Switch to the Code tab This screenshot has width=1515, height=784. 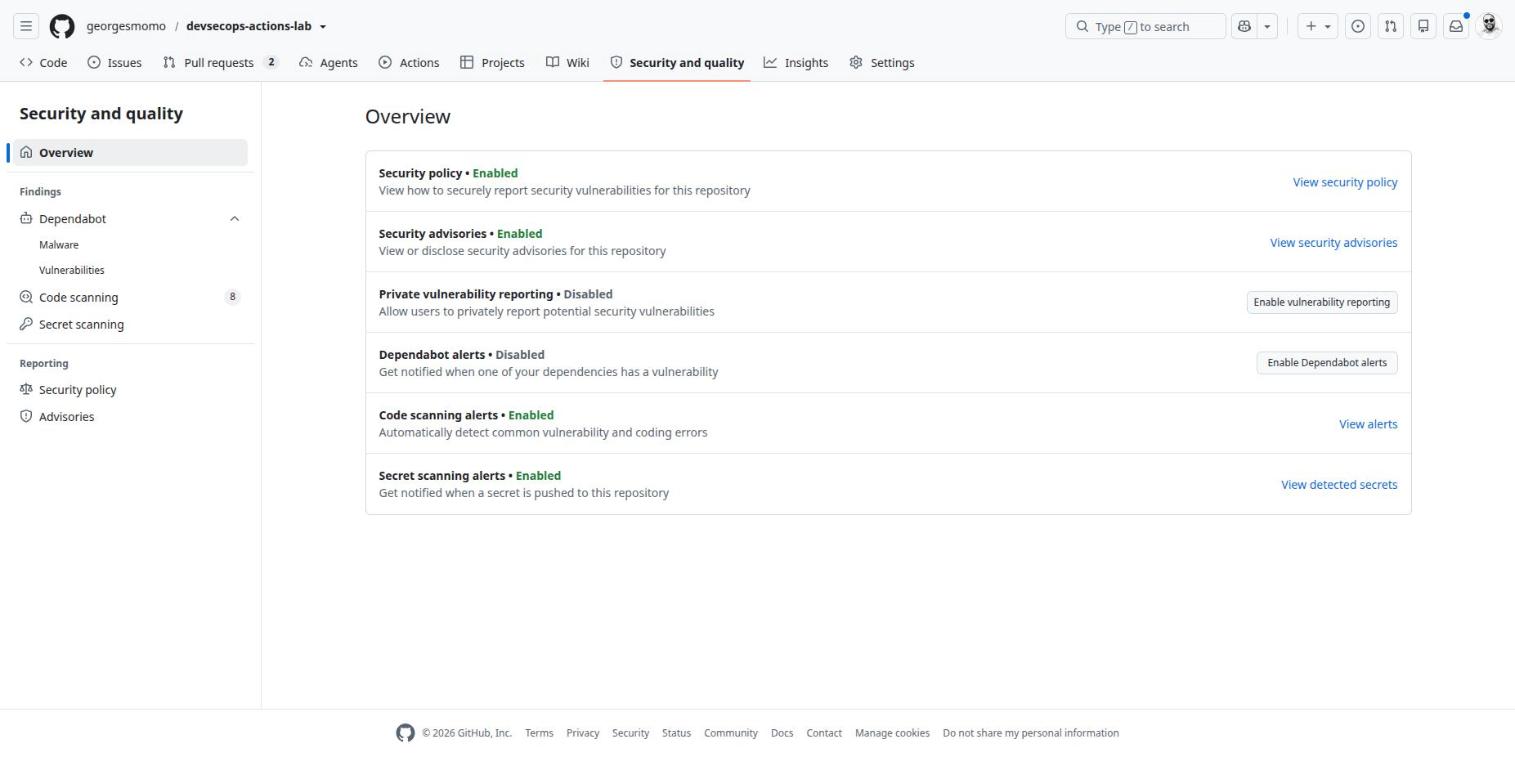click(x=43, y=62)
